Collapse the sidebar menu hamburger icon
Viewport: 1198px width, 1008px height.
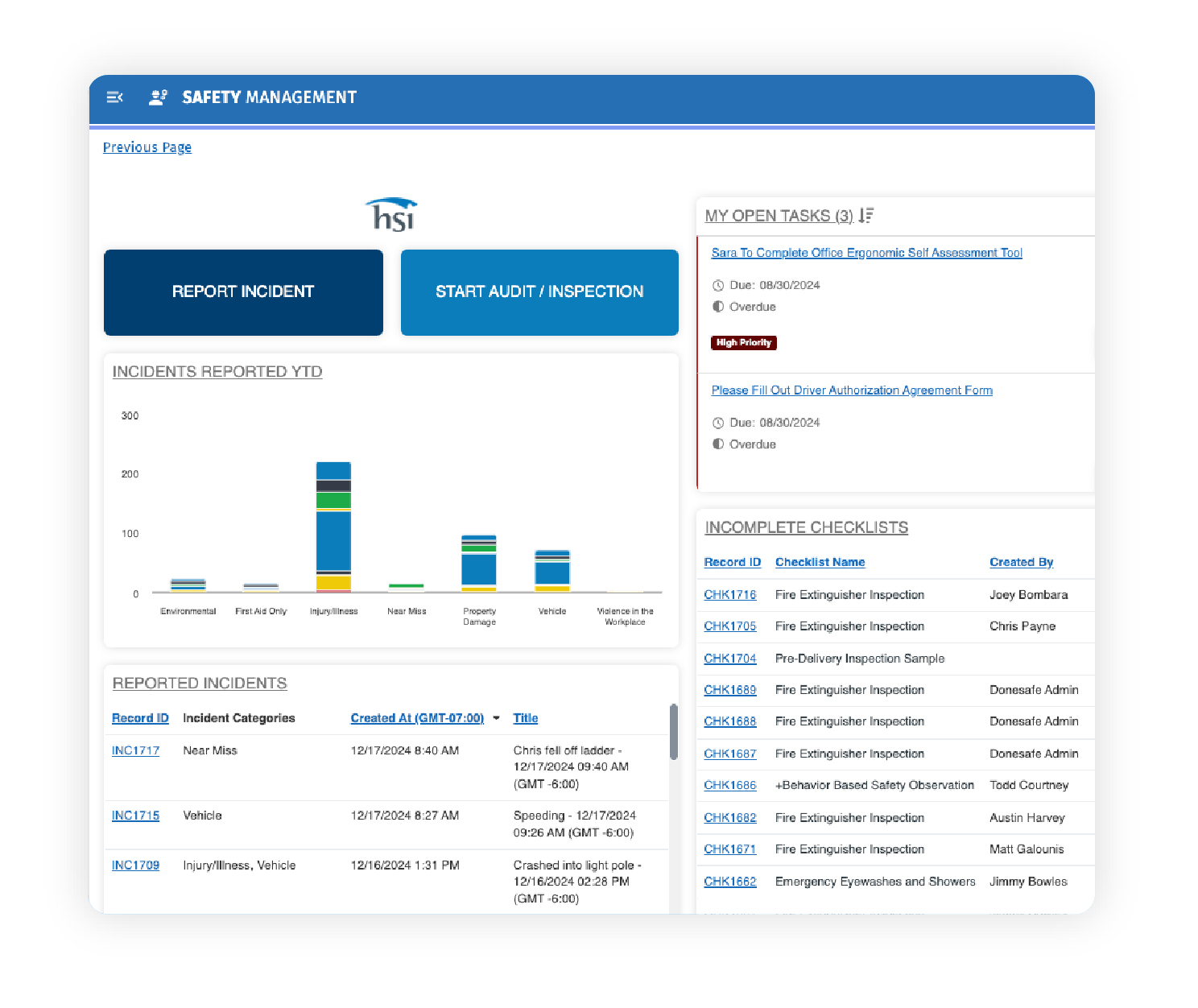(115, 97)
